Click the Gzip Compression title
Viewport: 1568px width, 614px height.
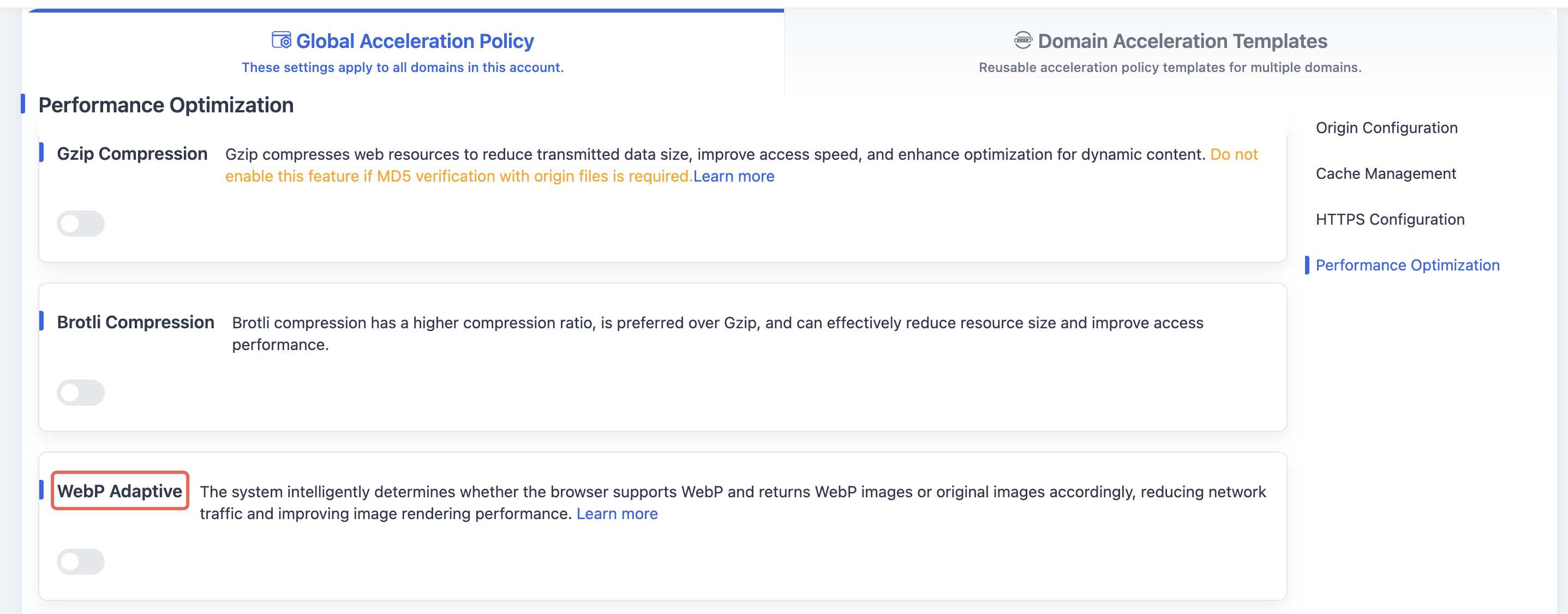click(x=132, y=154)
